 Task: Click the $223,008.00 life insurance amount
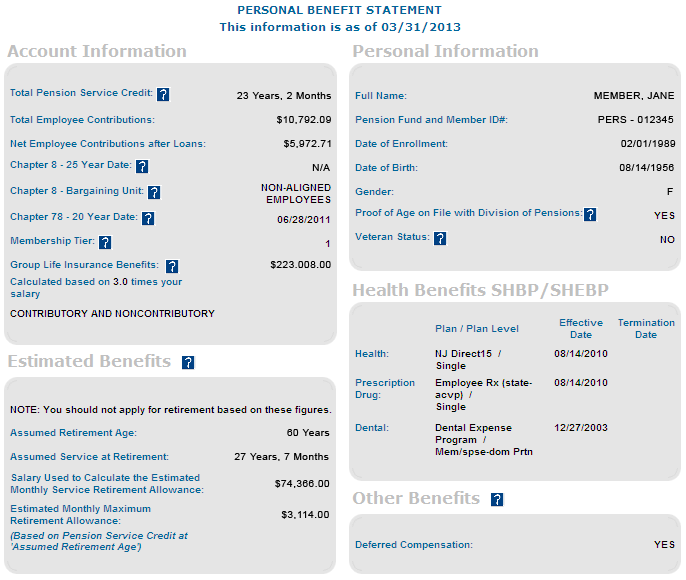301,265
